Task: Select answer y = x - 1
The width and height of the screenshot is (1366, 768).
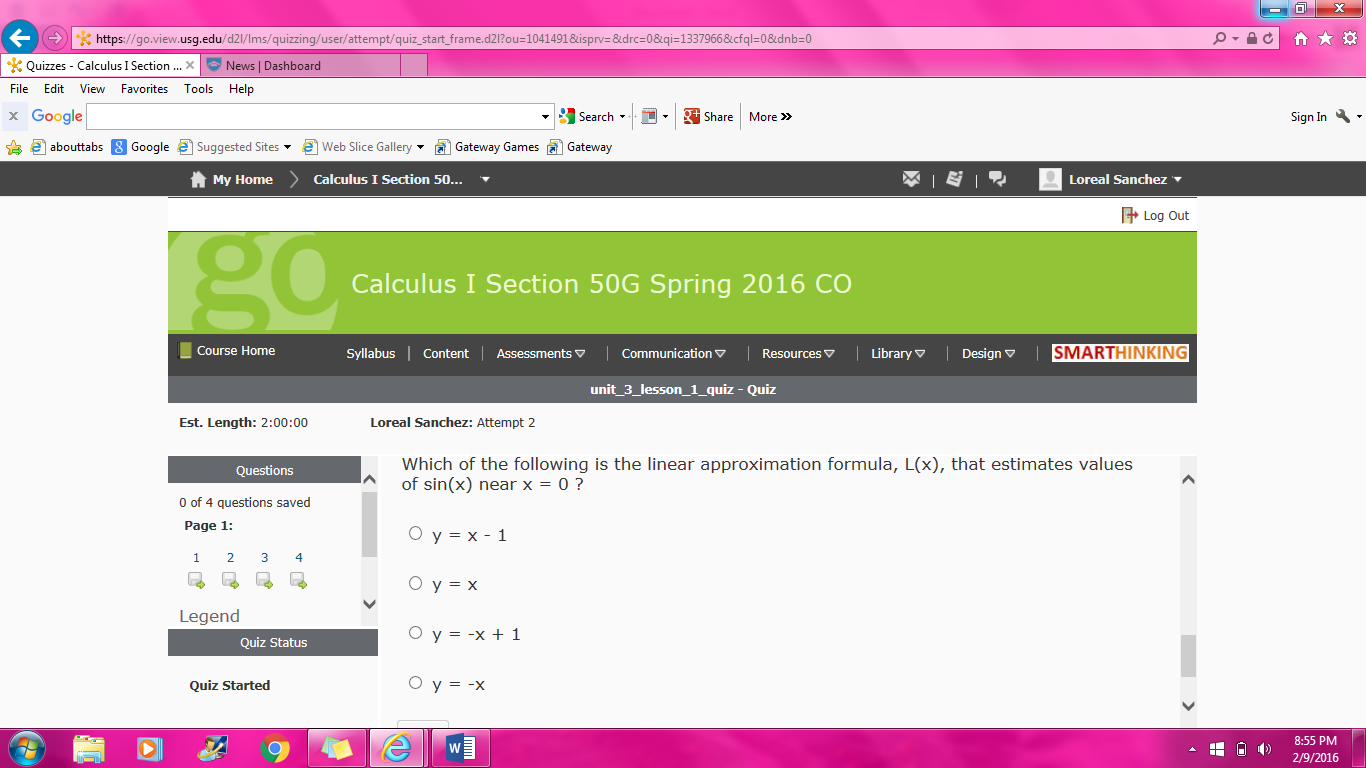Action: tap(415, 533)
